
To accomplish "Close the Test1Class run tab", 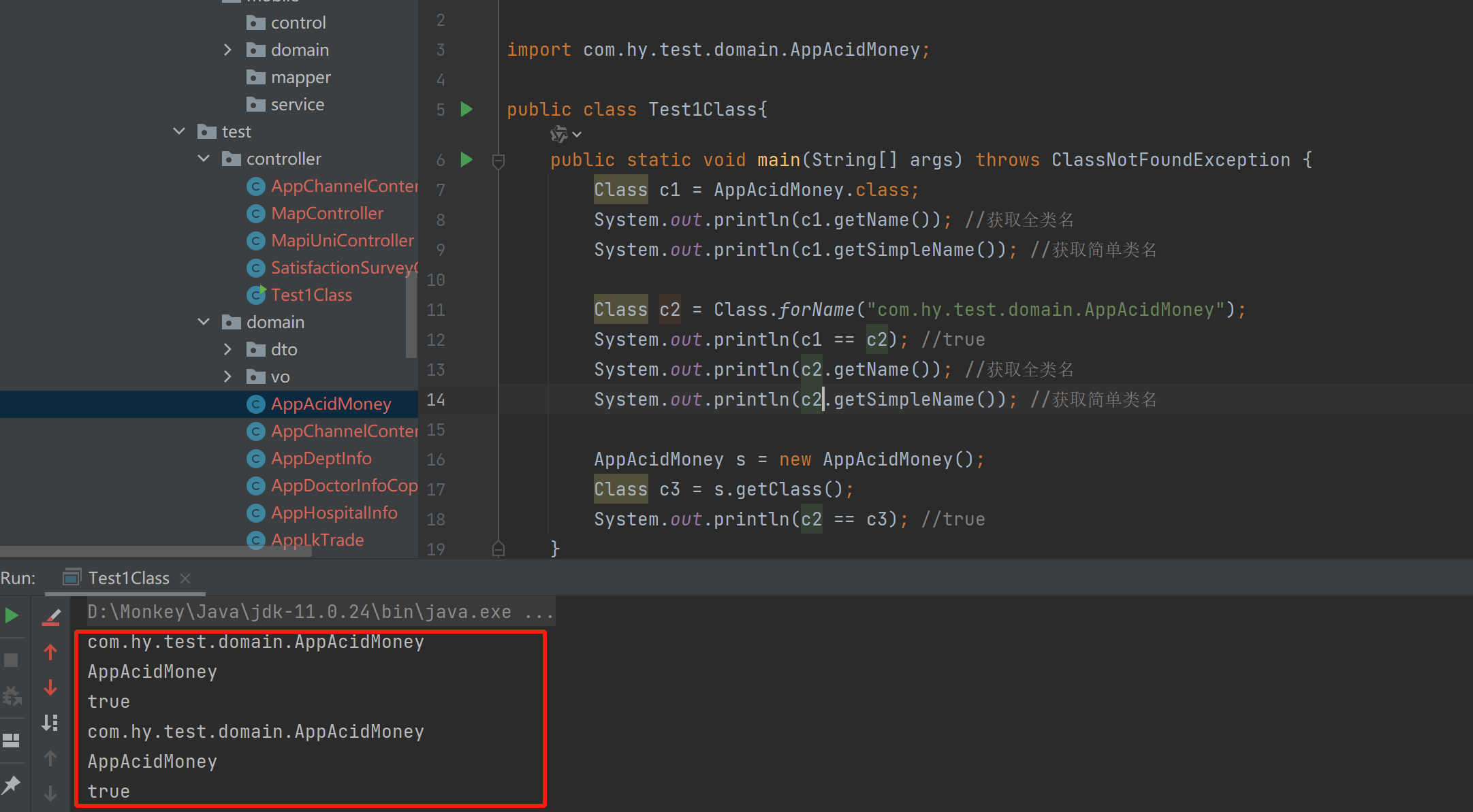I will pyautogui.click(x=185, y=578).
